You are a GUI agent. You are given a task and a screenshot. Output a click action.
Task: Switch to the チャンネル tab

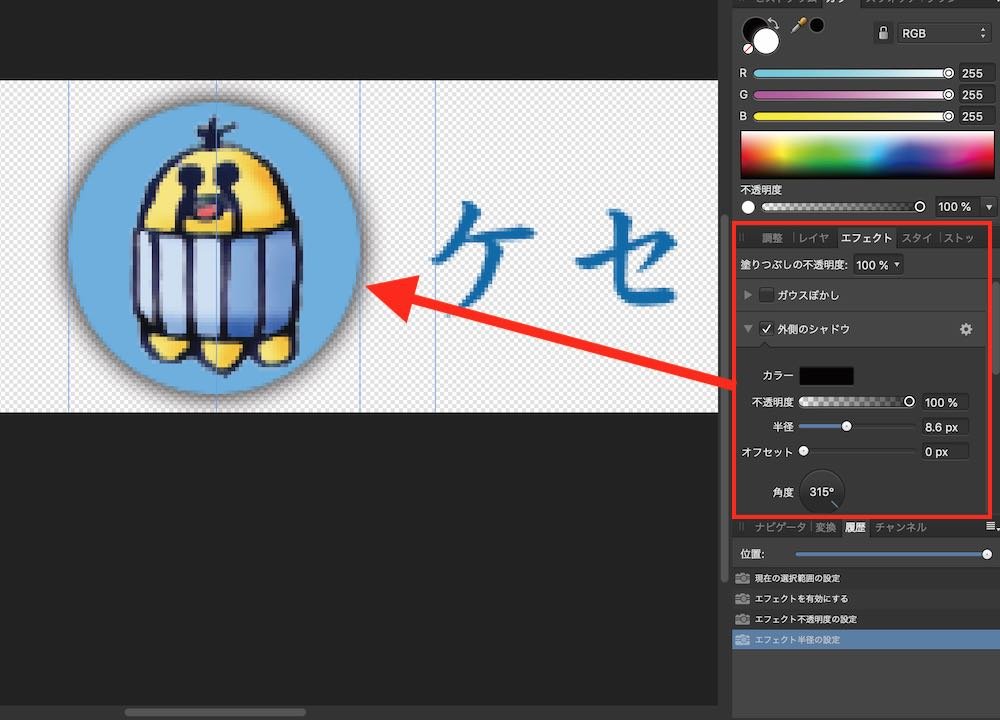[x=901, y=527]
